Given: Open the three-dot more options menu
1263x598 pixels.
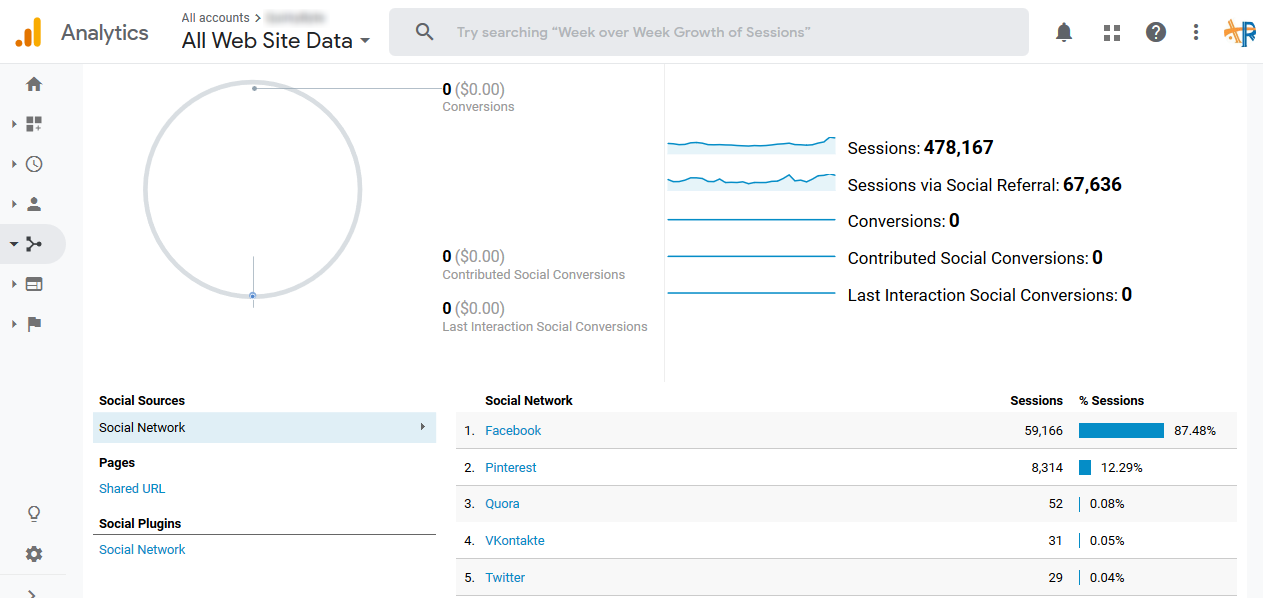Looking at the screenshot, I should tap(1196, 32).
